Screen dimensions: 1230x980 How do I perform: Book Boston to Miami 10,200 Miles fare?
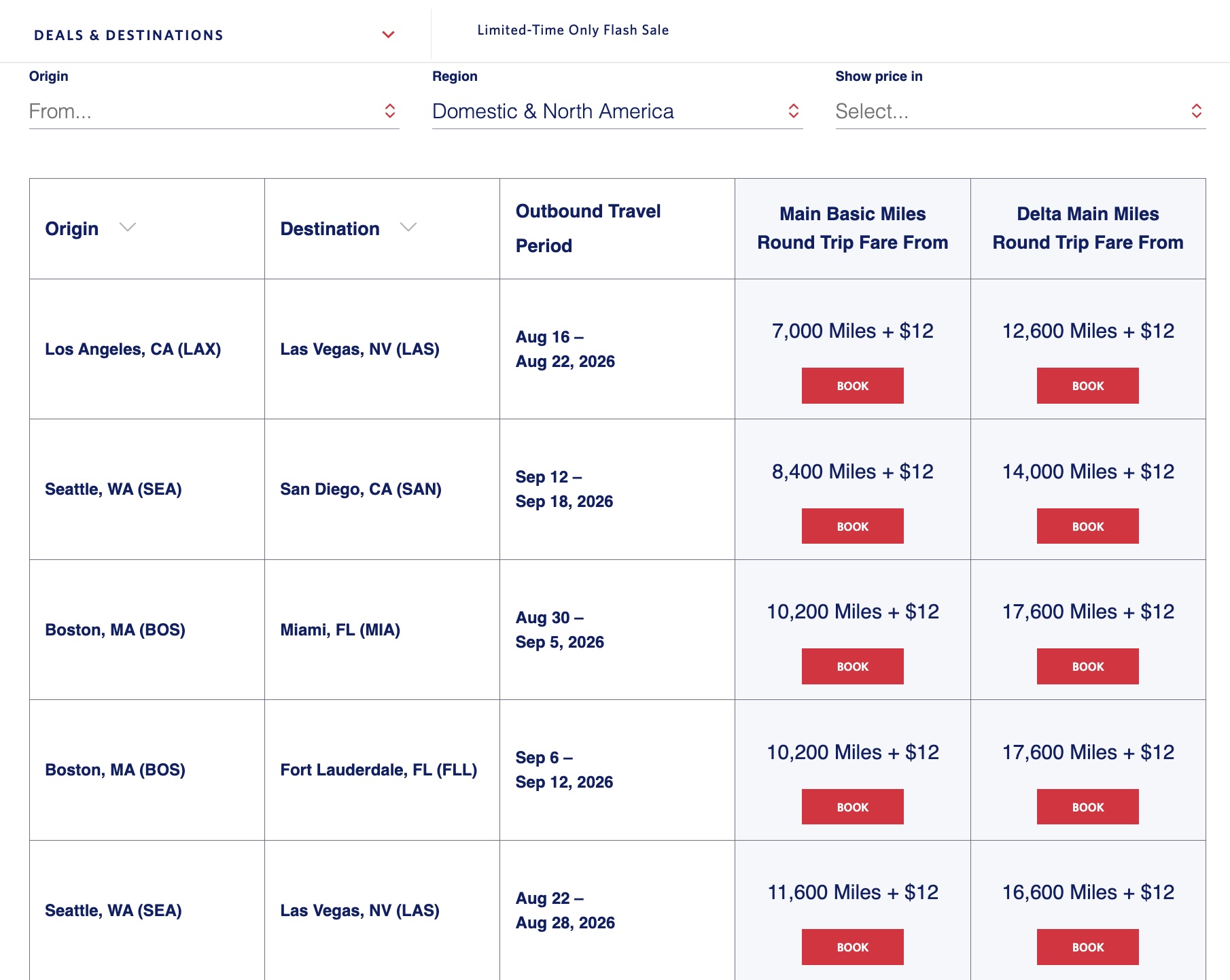[x=852, y=666]
